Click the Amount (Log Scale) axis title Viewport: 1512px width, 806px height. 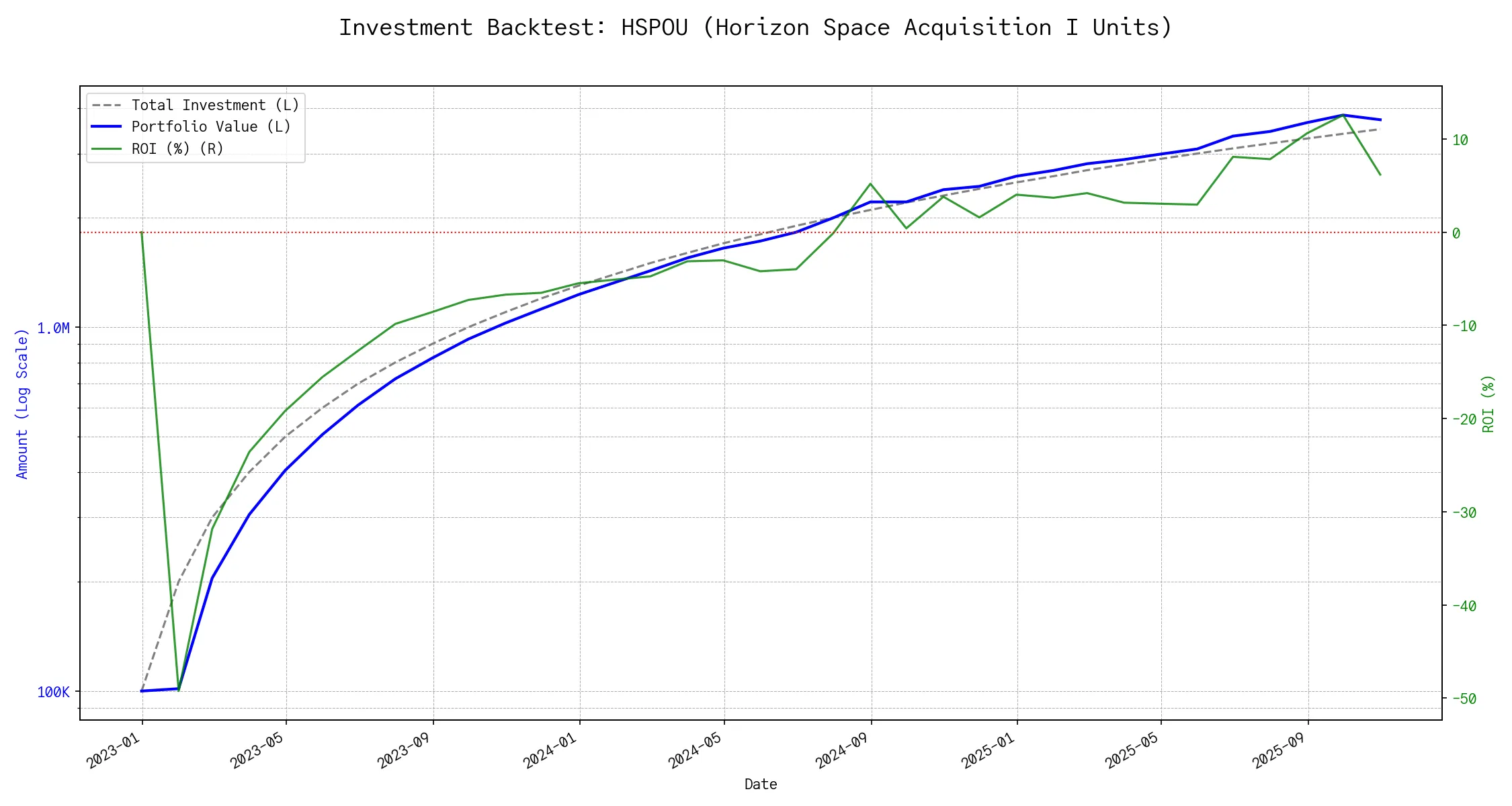click(x=22, y=404)
